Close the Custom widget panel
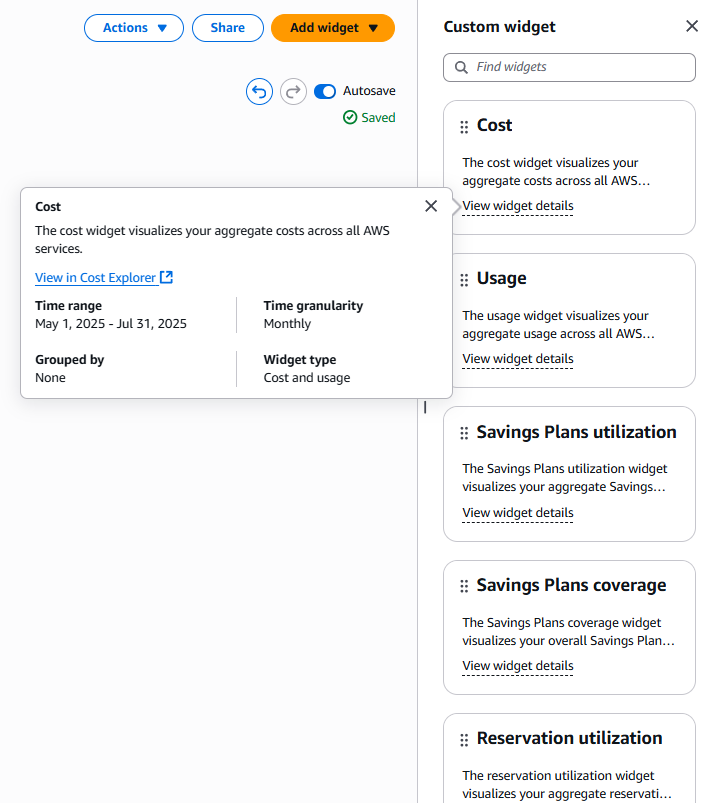This screenshot has width=706, height=803. point(691,27)
